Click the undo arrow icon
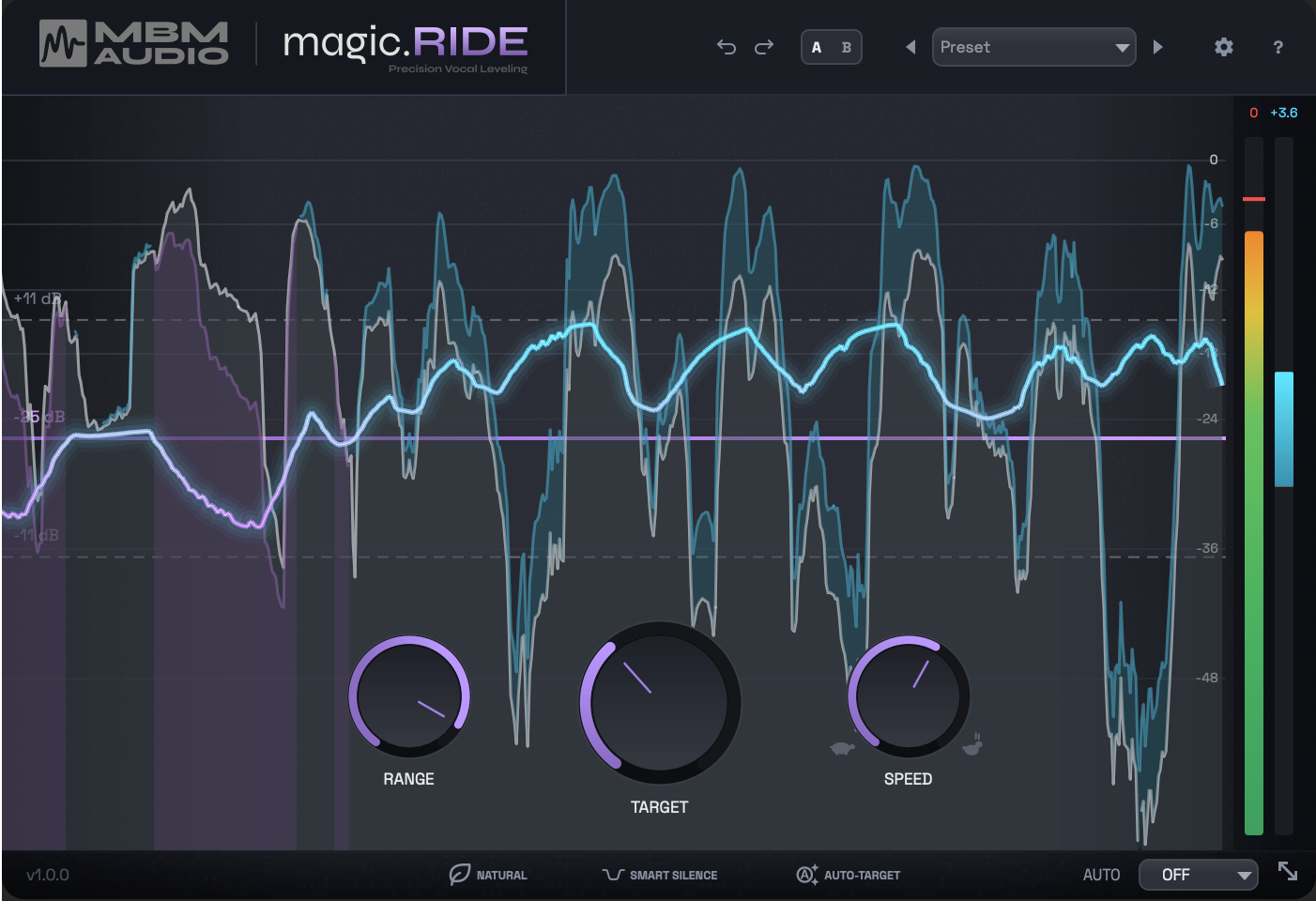 click(x=726, y=47)
